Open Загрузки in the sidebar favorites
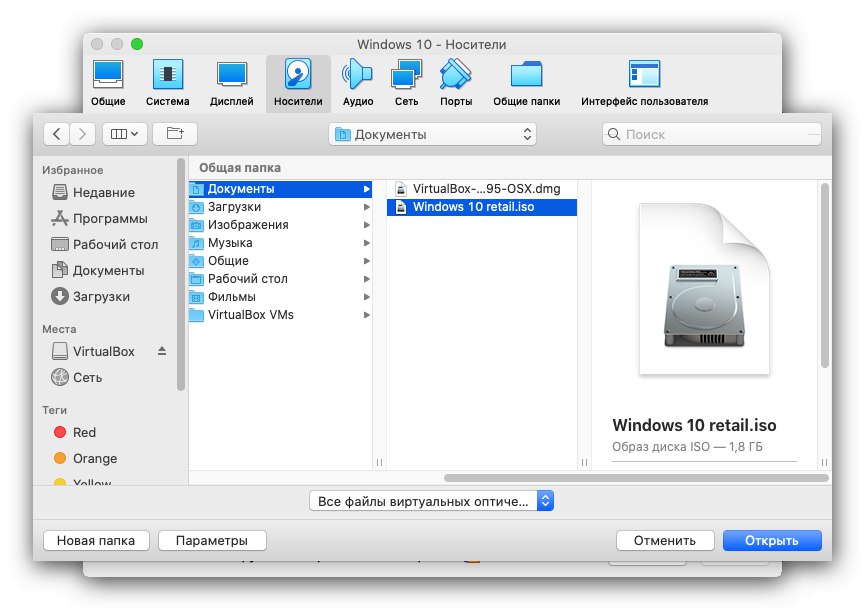 point(91,296)
